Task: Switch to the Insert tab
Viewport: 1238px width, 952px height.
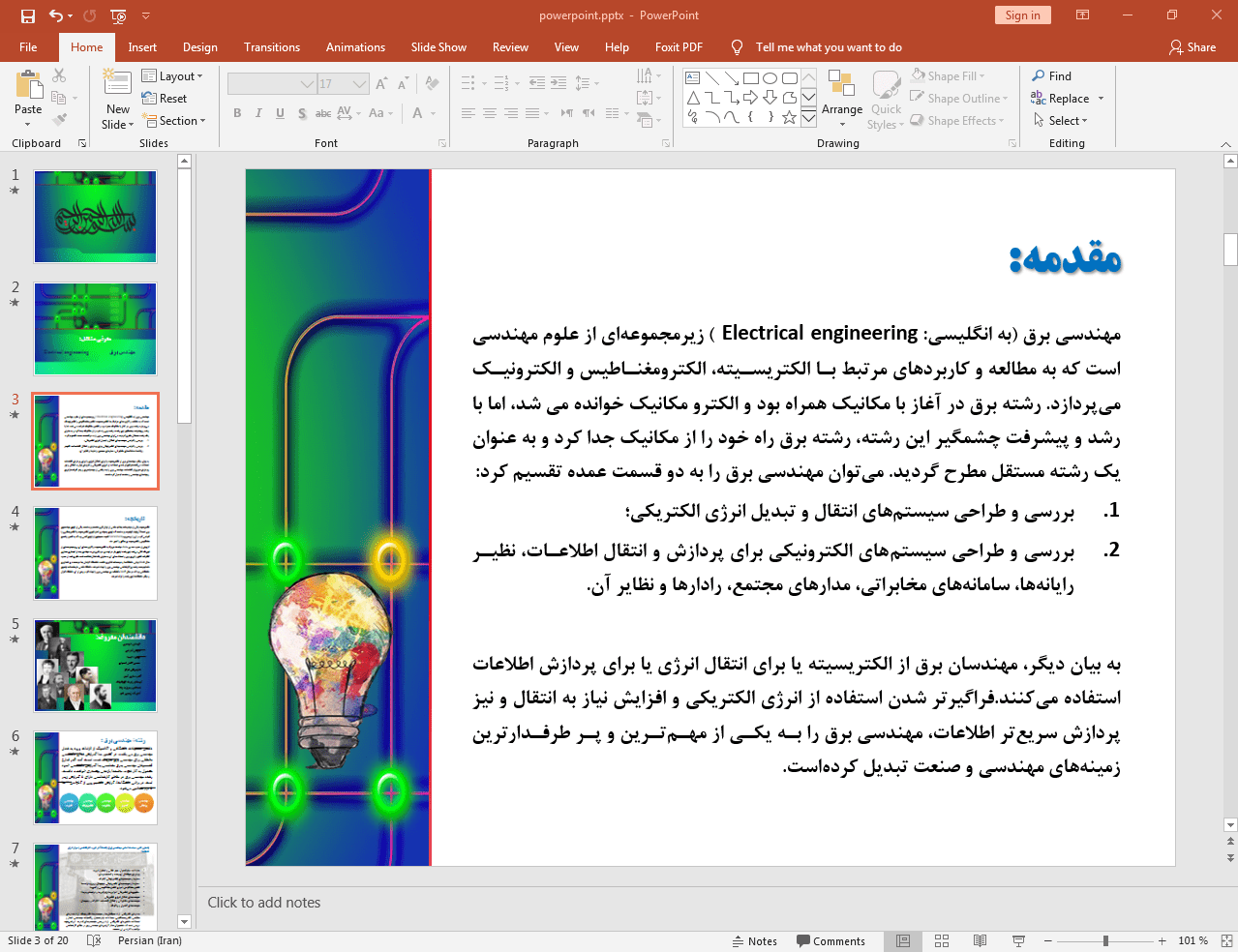Action: (142, 47)
